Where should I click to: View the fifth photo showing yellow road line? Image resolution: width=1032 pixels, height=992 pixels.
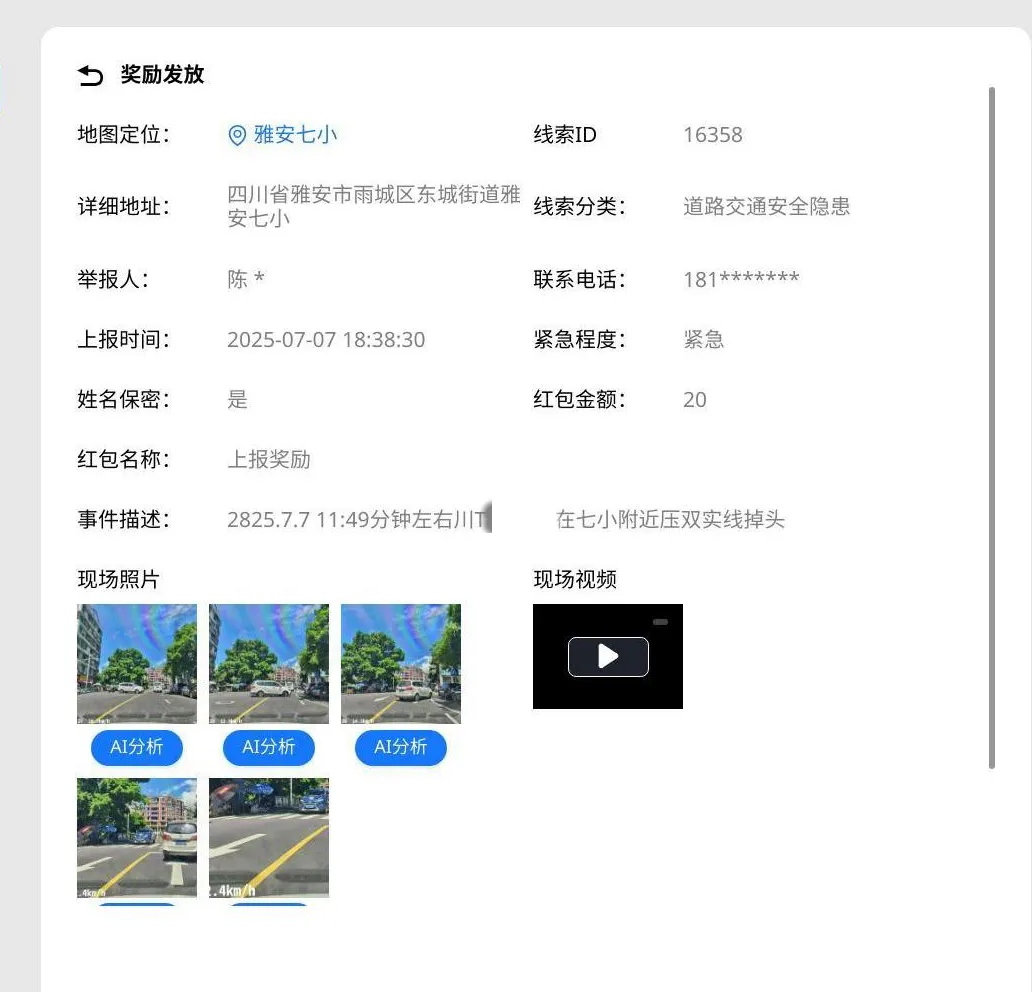(x=269, y=837)
